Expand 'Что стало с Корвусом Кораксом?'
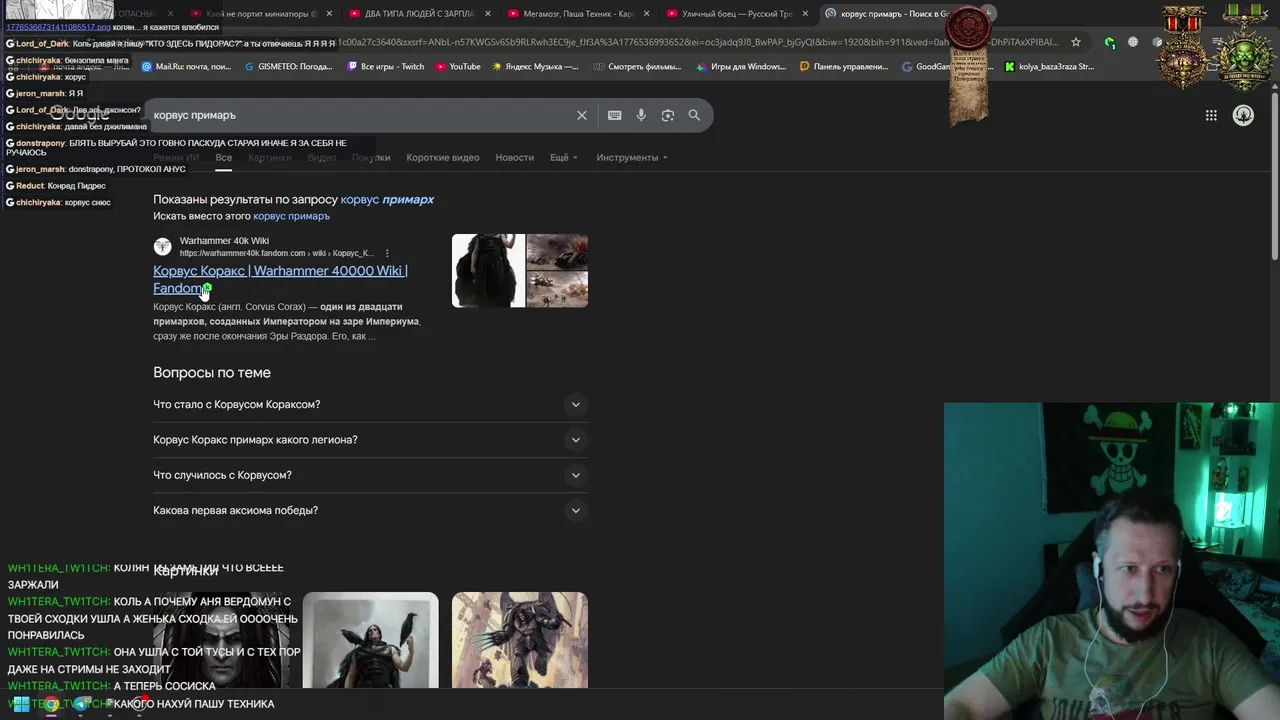The image size is (1280, 720). pos(370,404)
